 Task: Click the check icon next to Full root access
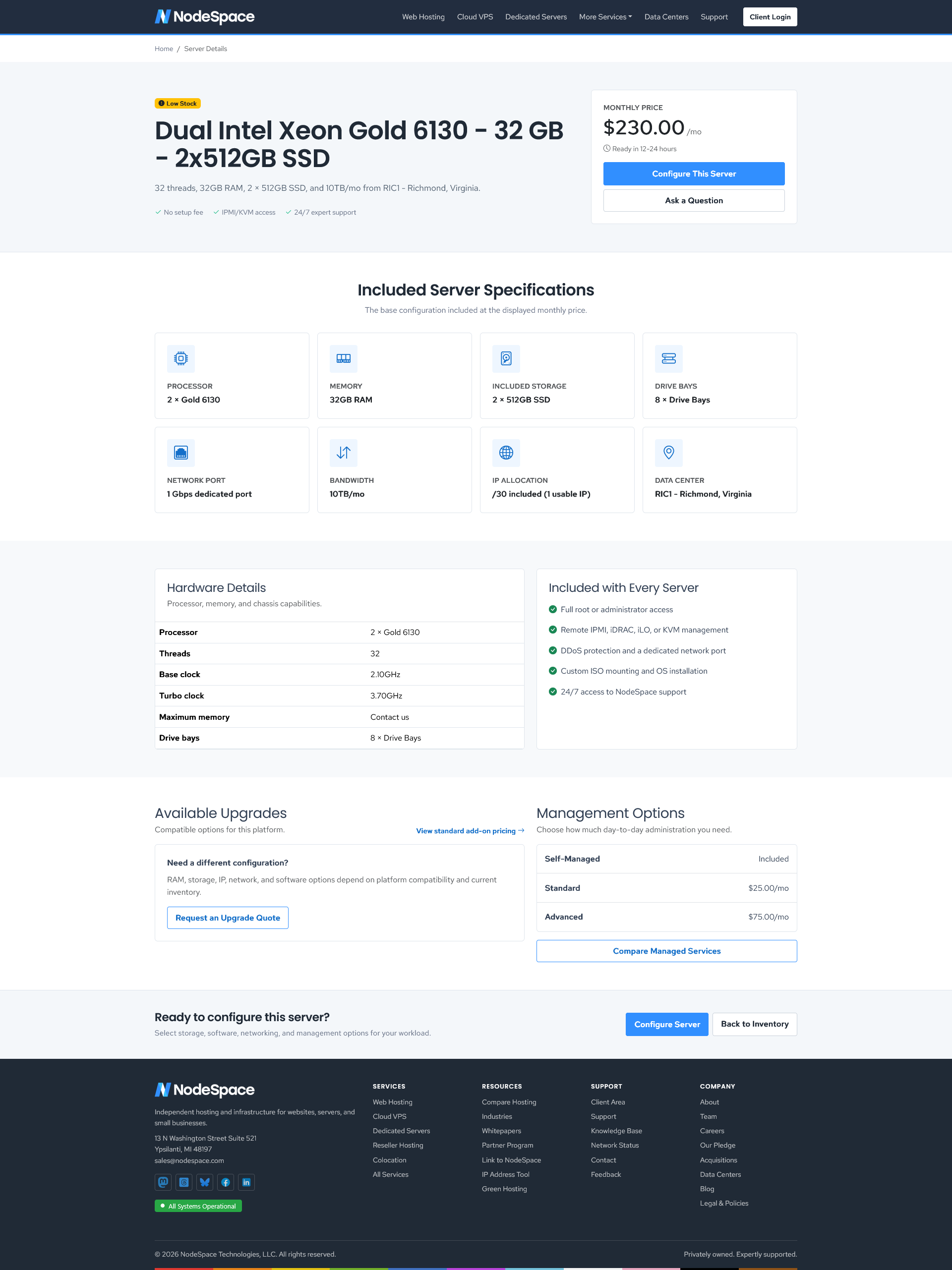(x=552, y=609)
